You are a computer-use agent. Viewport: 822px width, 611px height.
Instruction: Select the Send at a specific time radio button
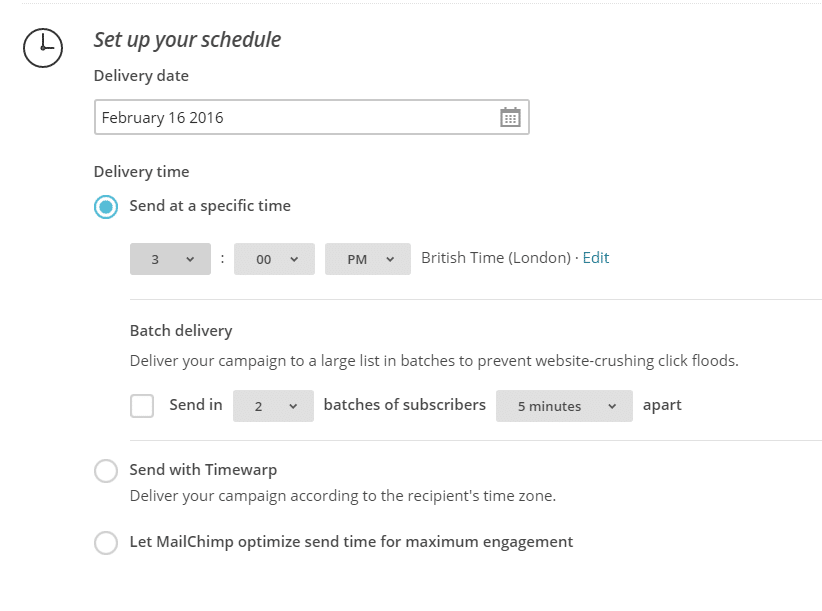click(106, 206)
